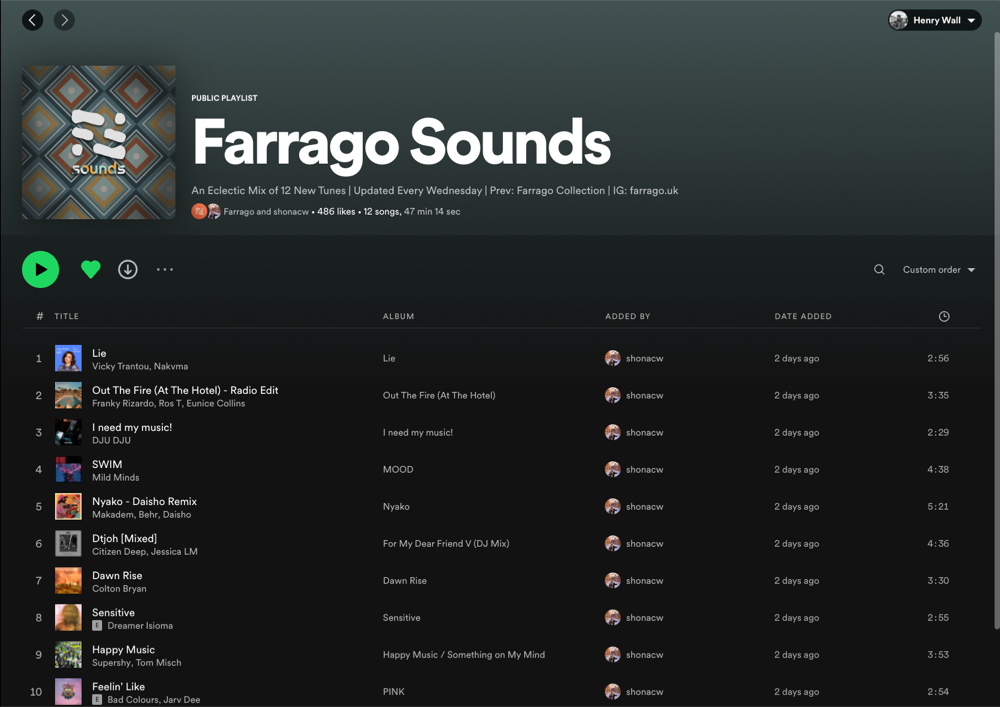Click the green Play button for the playlist
1000x707 pixels.
pos(40,269)
